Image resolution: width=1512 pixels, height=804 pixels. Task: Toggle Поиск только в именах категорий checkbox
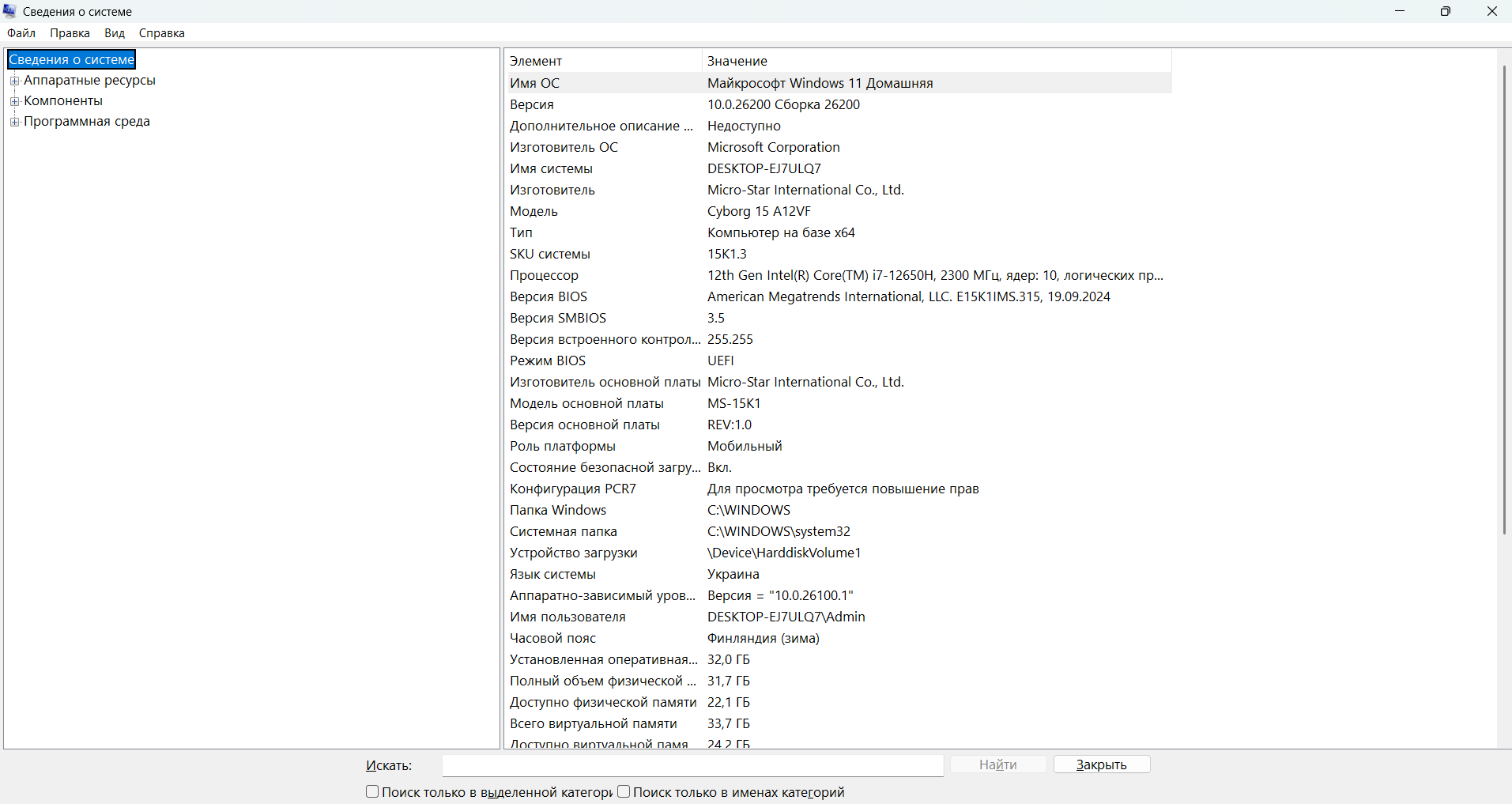click(x=624, y=791)
